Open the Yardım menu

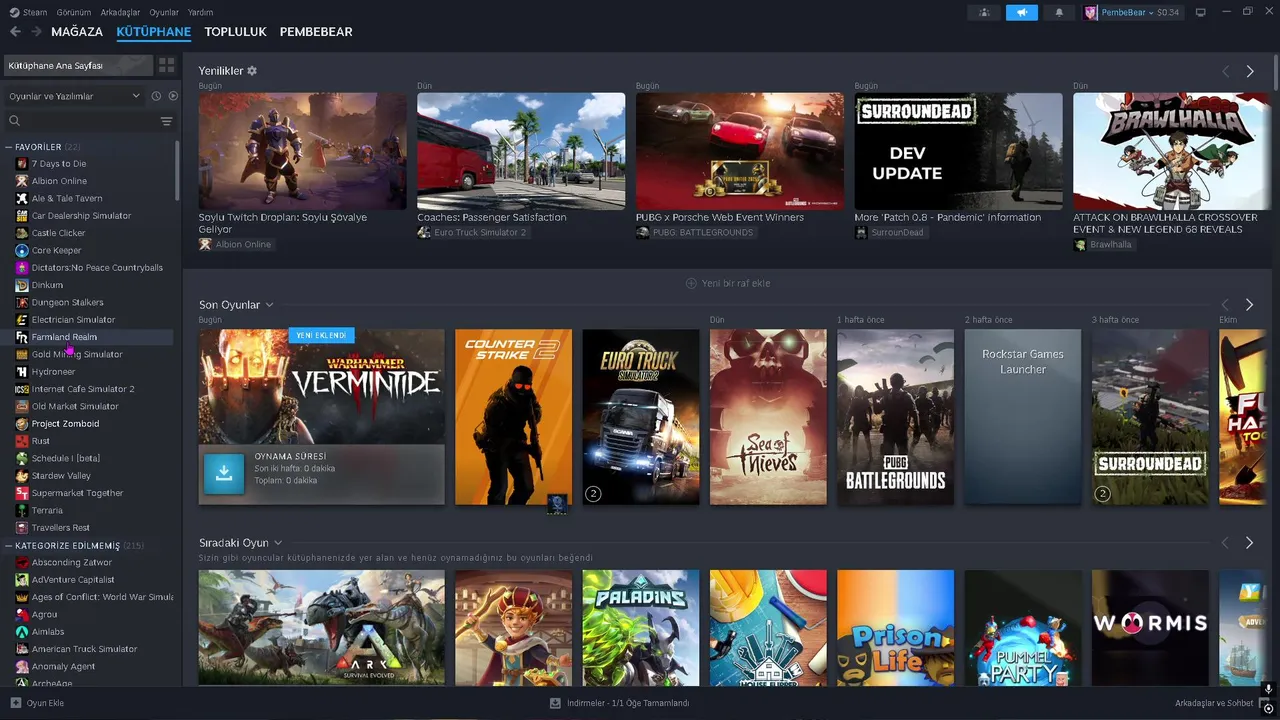pyautogui.click(x=200, y=12)
